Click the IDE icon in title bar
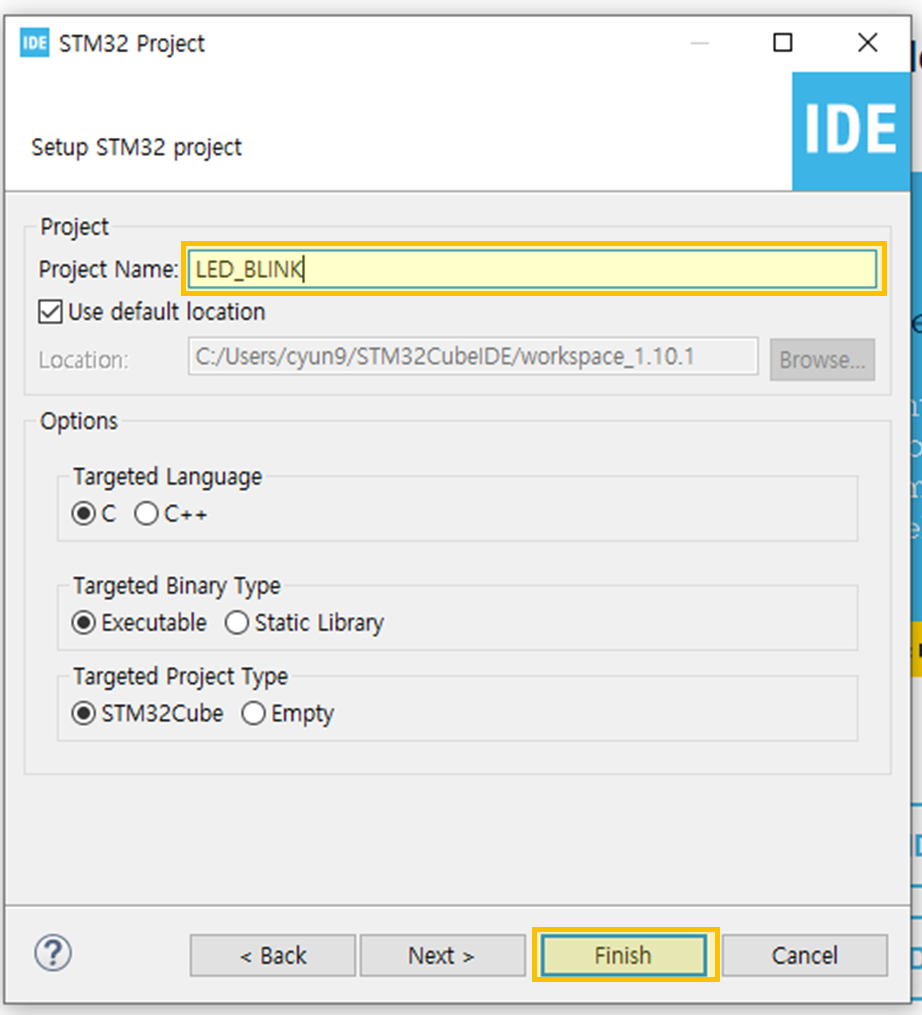The image size is (922, 1015). [34, 43]
